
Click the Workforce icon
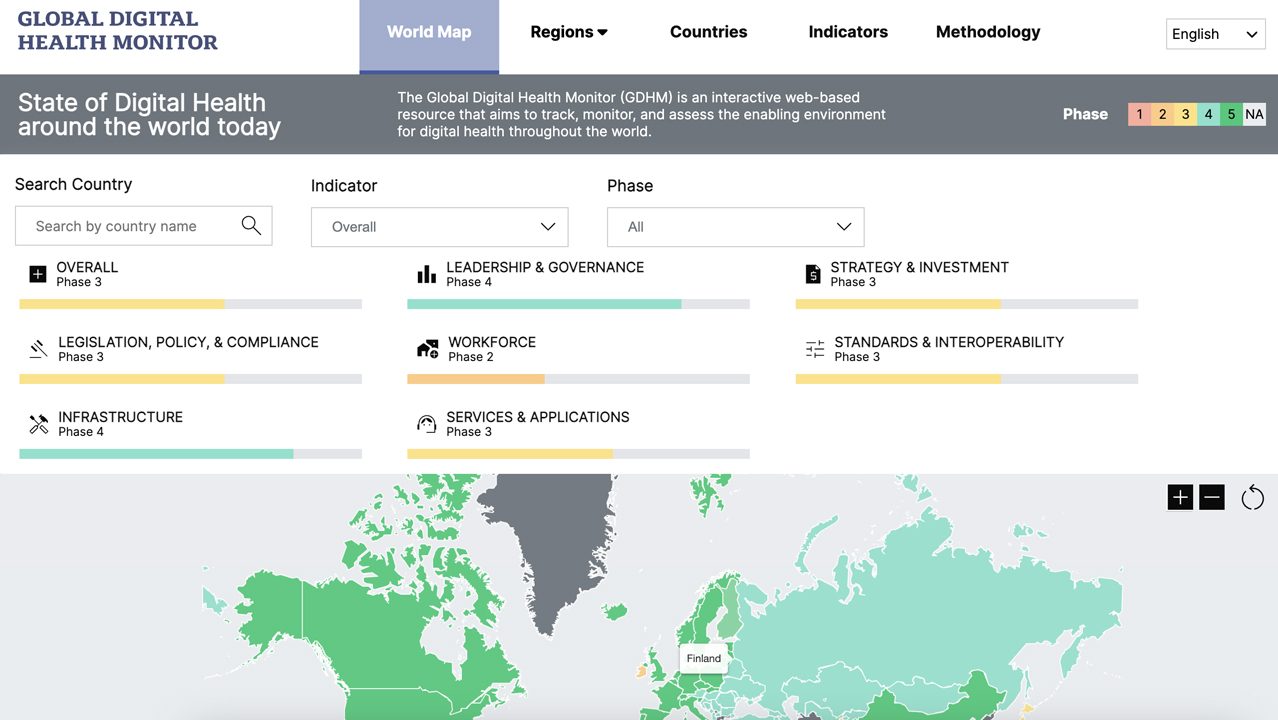(427, 349)
